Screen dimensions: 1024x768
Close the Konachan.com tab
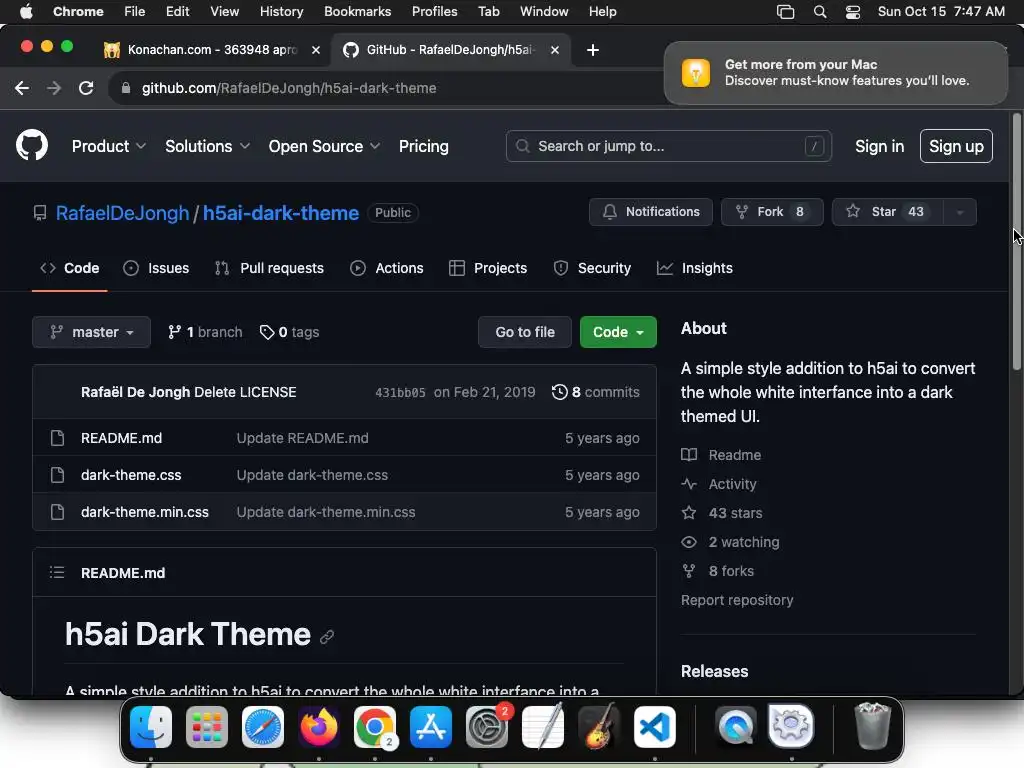[x=315, y=50]
